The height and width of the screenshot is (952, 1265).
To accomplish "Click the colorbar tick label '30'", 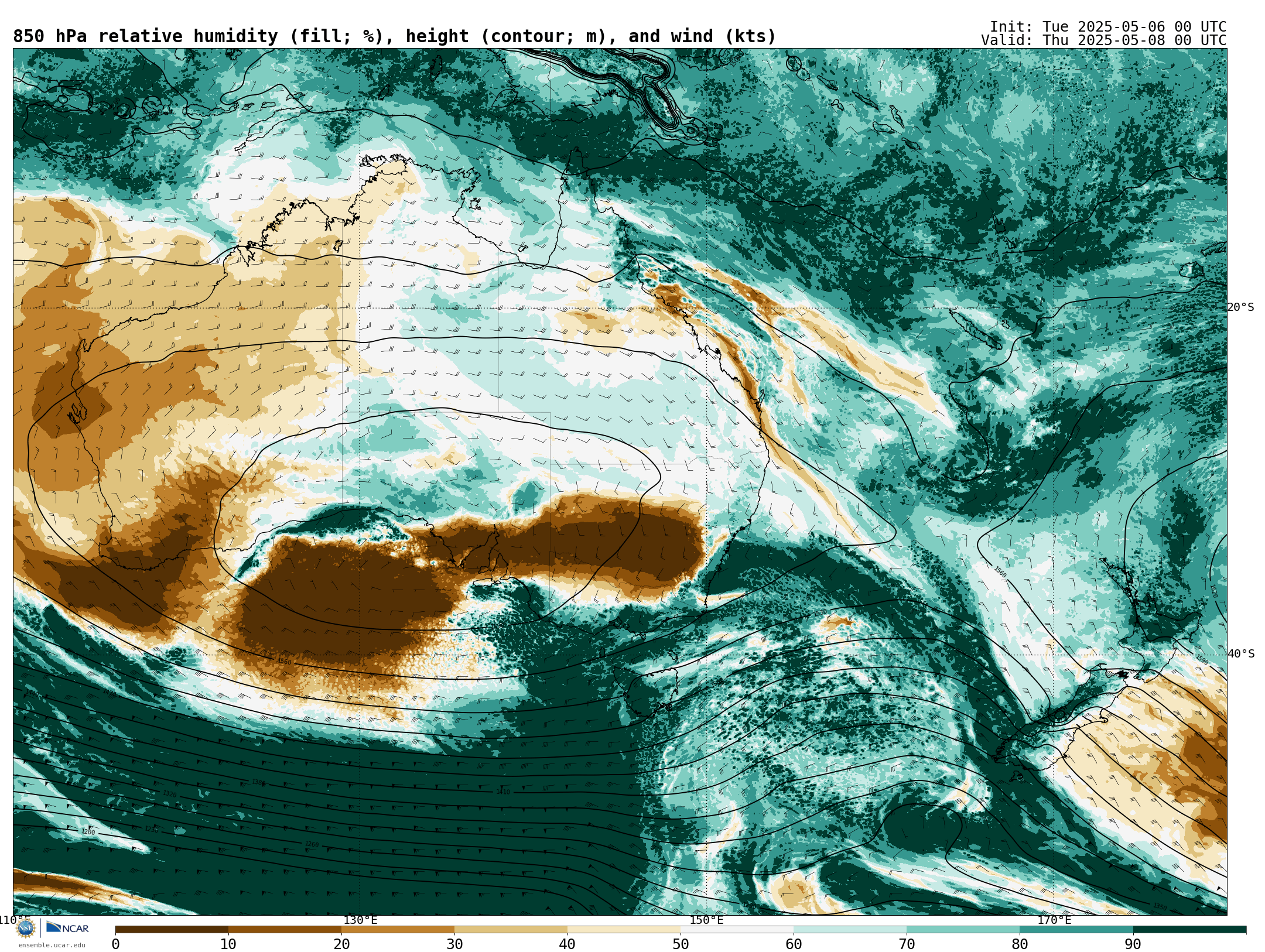I will [454, 944].
